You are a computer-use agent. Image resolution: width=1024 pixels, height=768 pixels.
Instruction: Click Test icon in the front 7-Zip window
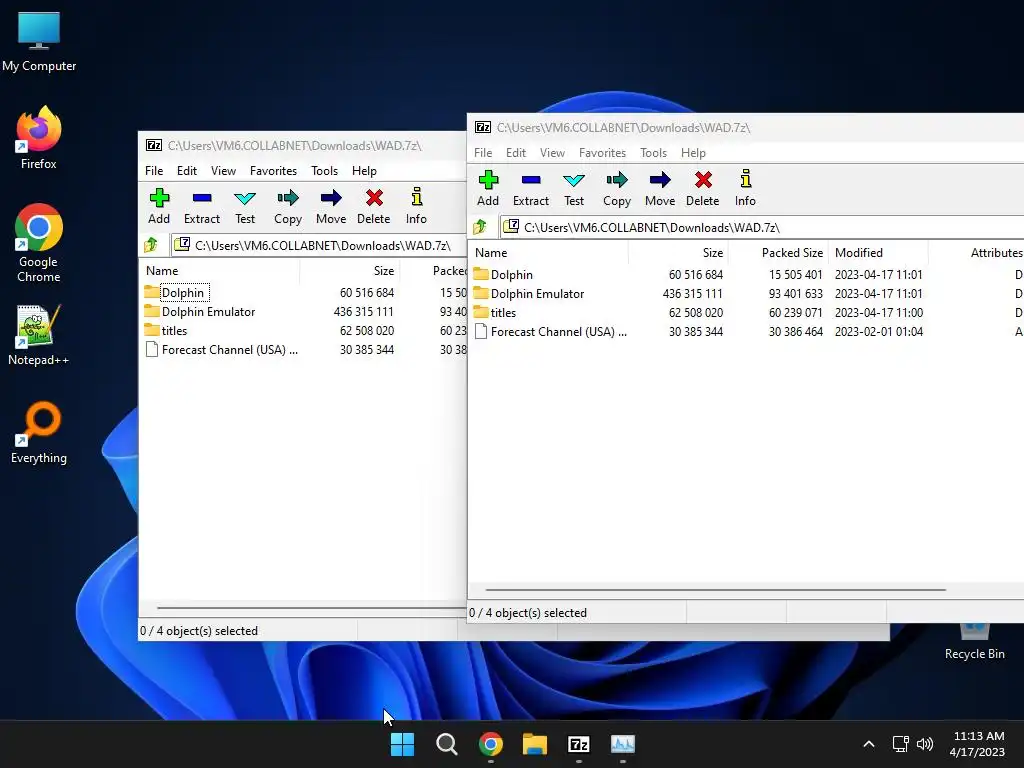pyautogui.click(x=574, y=180)
